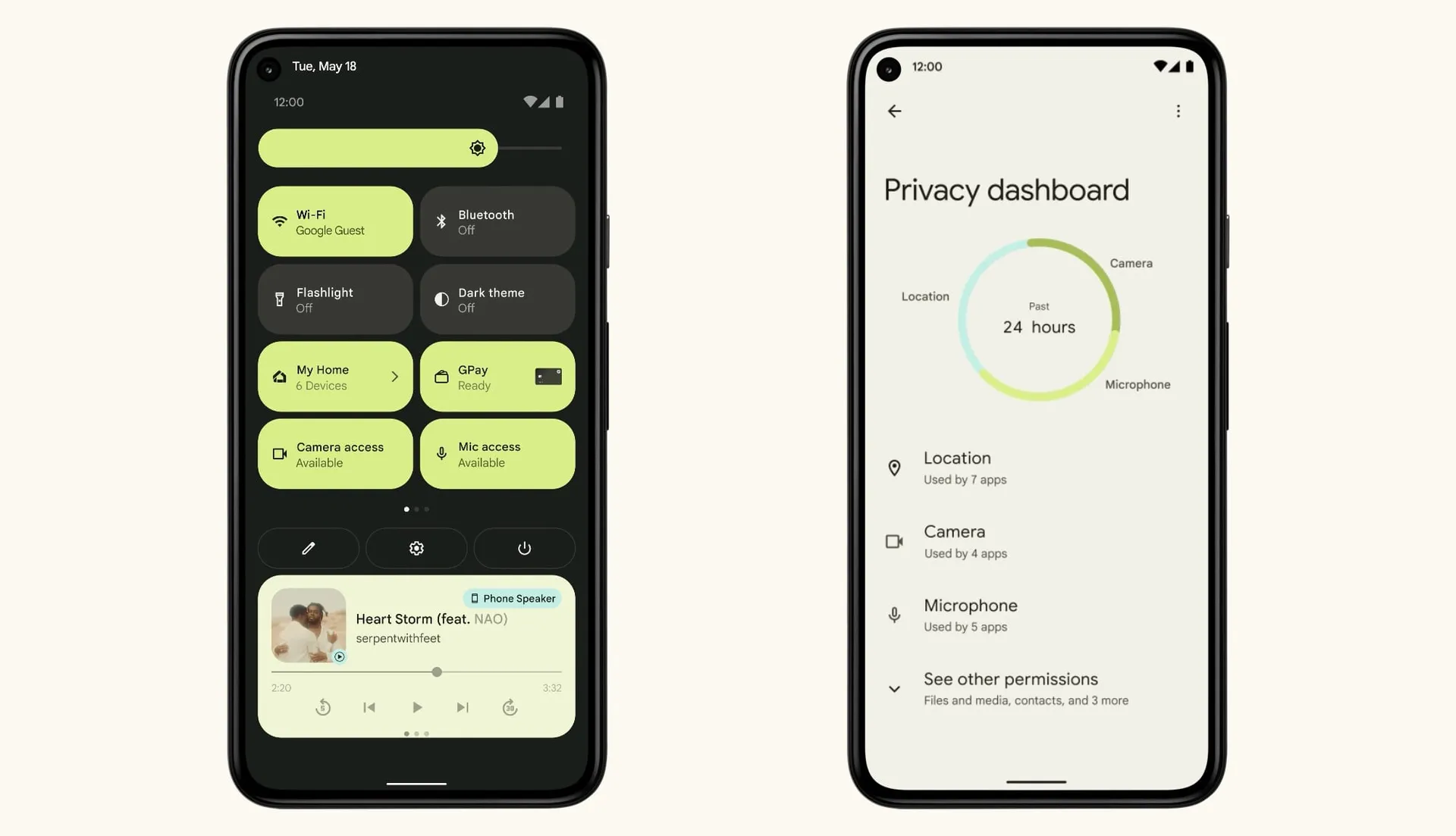Expand My Home devices chevron arrow

tap(394, 376)
